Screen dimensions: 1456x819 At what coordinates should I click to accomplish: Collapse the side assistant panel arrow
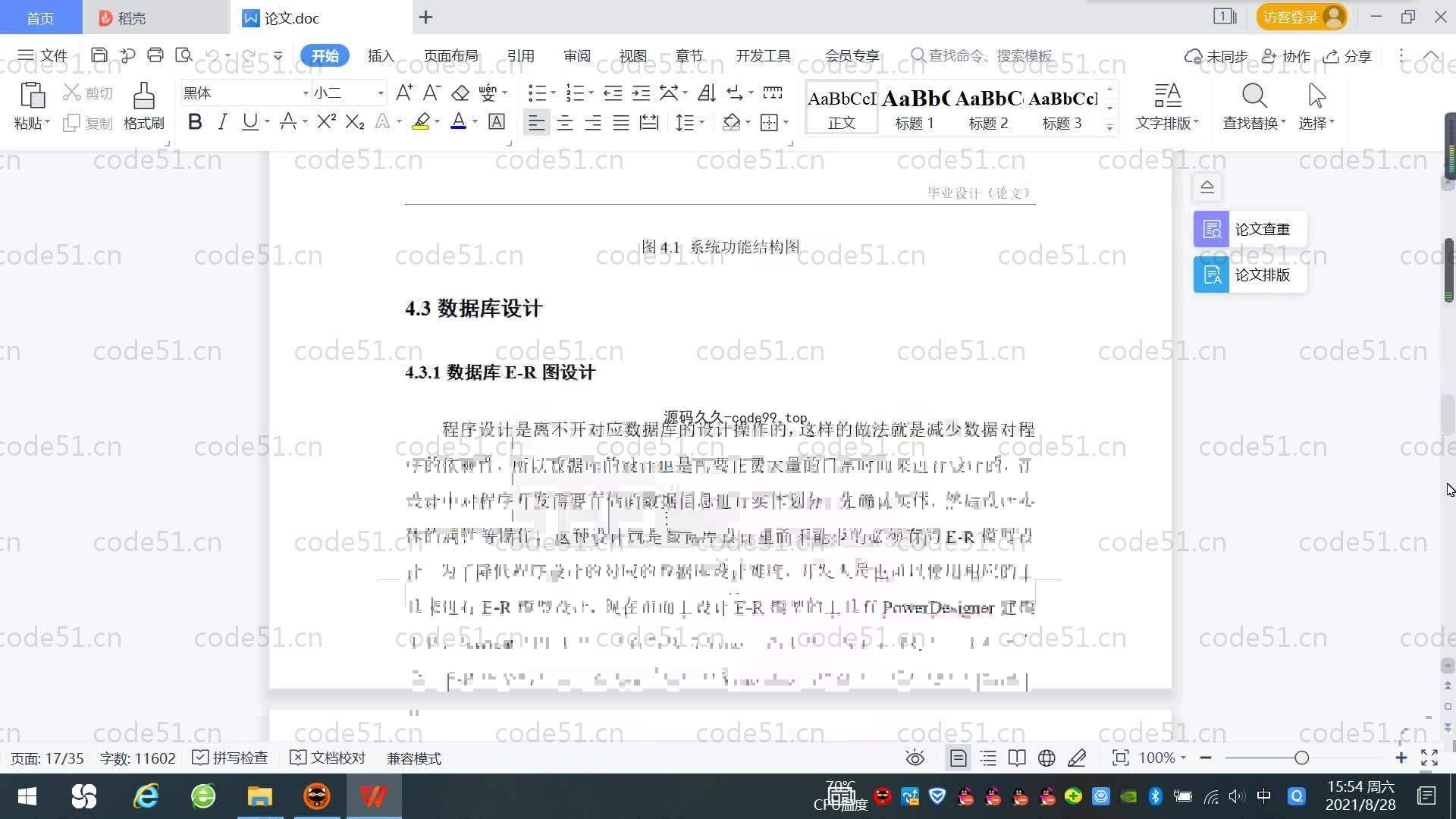coord(1207,187)
